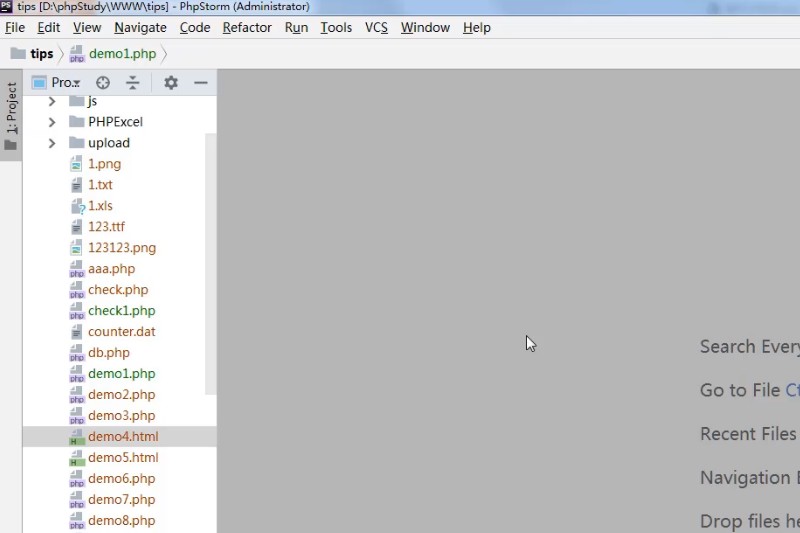Open Project panel settings gear
This screenshot has width=800, height=533.
pyautogui.click(x=171, y=83)
